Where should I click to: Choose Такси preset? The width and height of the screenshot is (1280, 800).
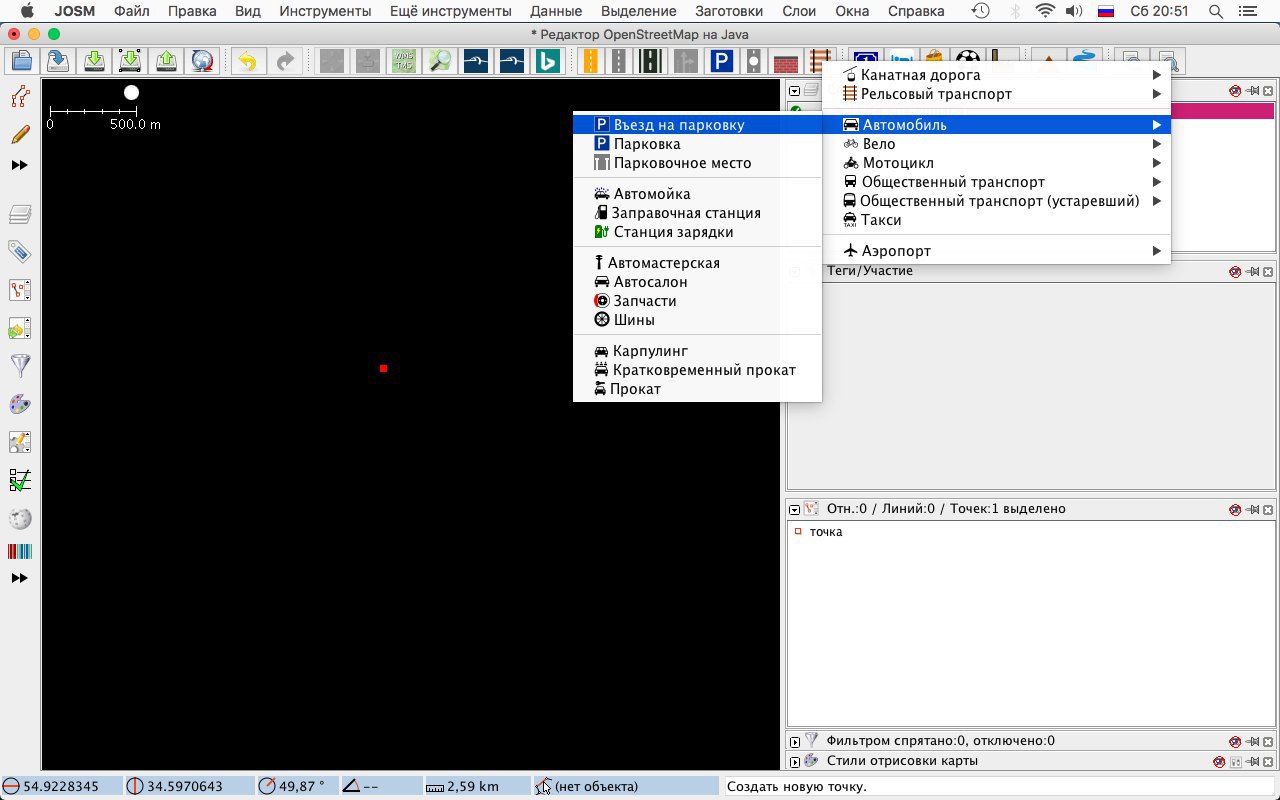(x=996, y=220)
